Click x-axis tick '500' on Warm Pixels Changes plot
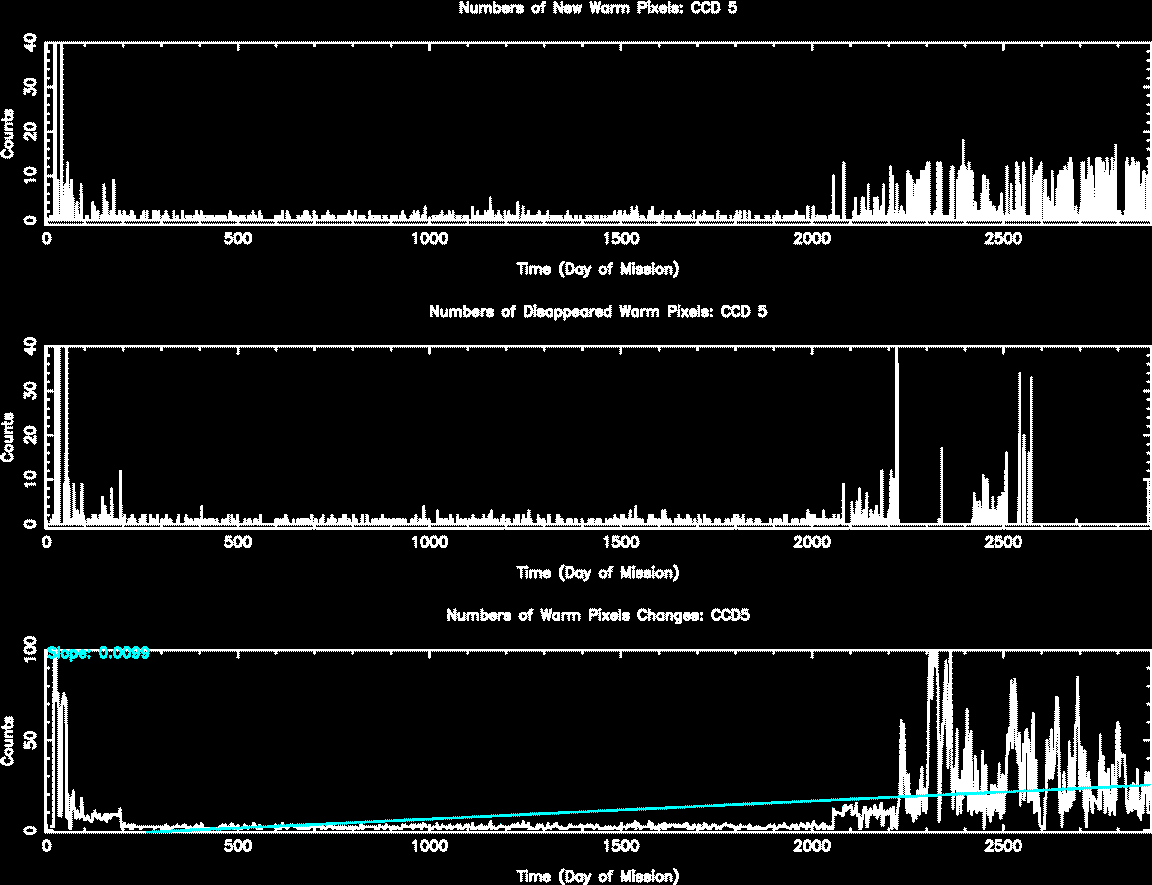This screenshot has height=885, width=1152. 238,845
